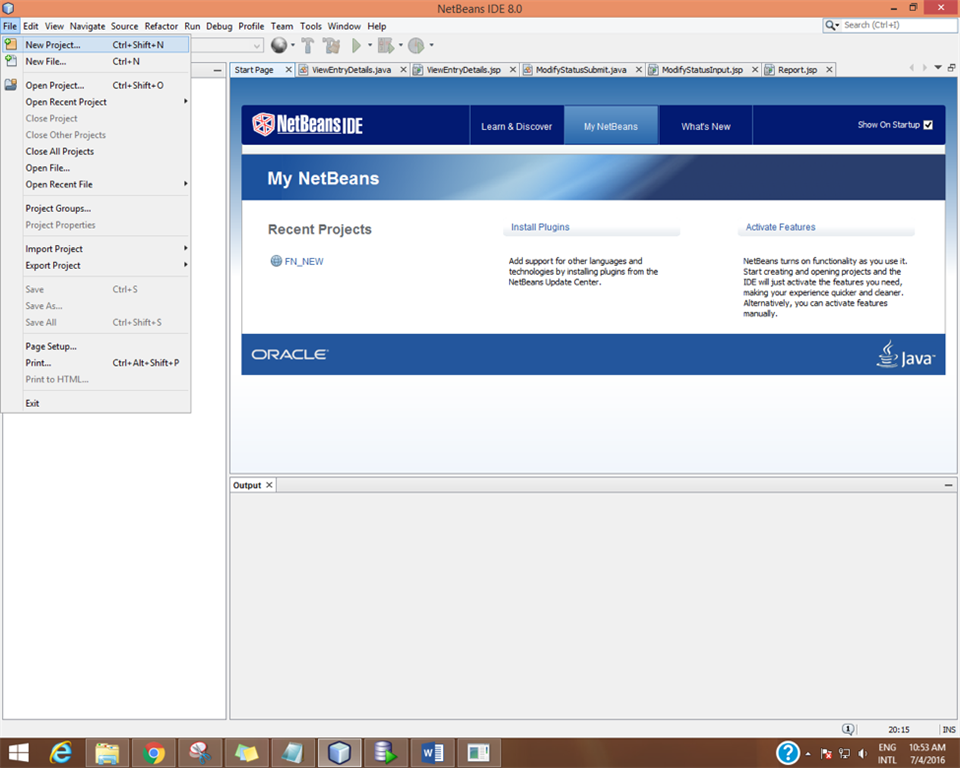Viewport: 960px width, 768px height.
Task: Click the Oracle logo link
Action: pyautogui.click(x=290, y=355)
